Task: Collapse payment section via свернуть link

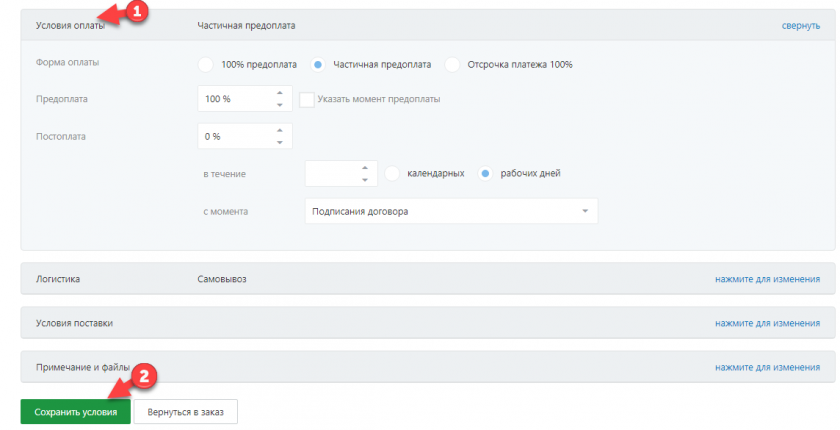Action: 800,25
